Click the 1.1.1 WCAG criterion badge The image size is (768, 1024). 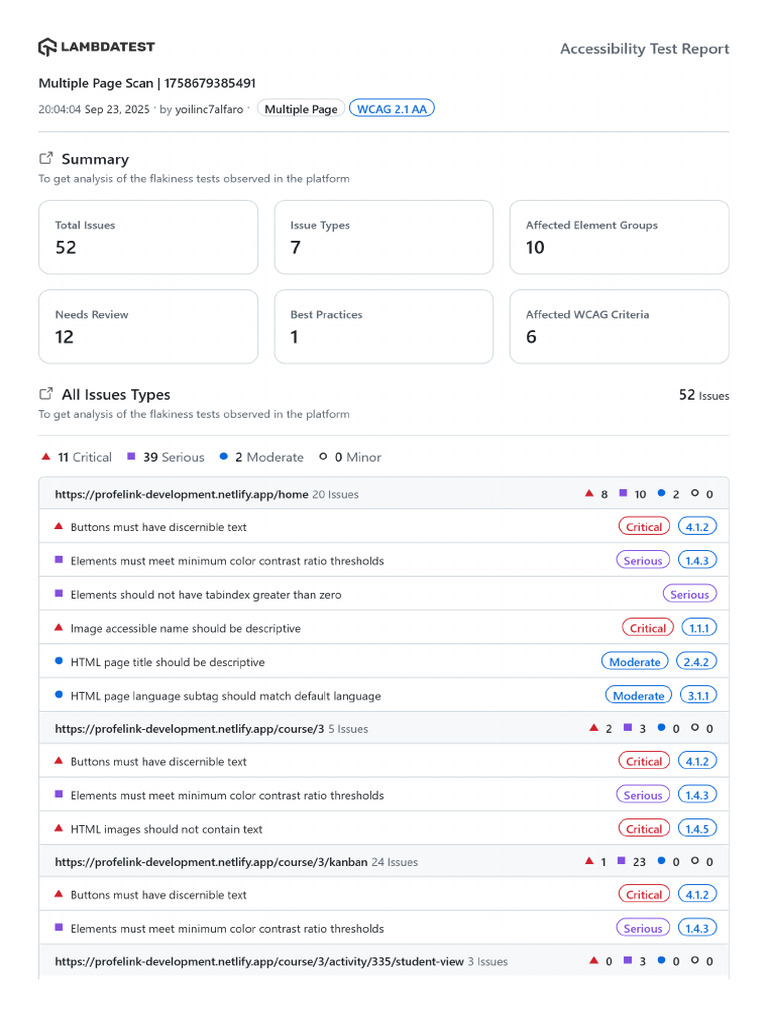click(x=699, y=628)
